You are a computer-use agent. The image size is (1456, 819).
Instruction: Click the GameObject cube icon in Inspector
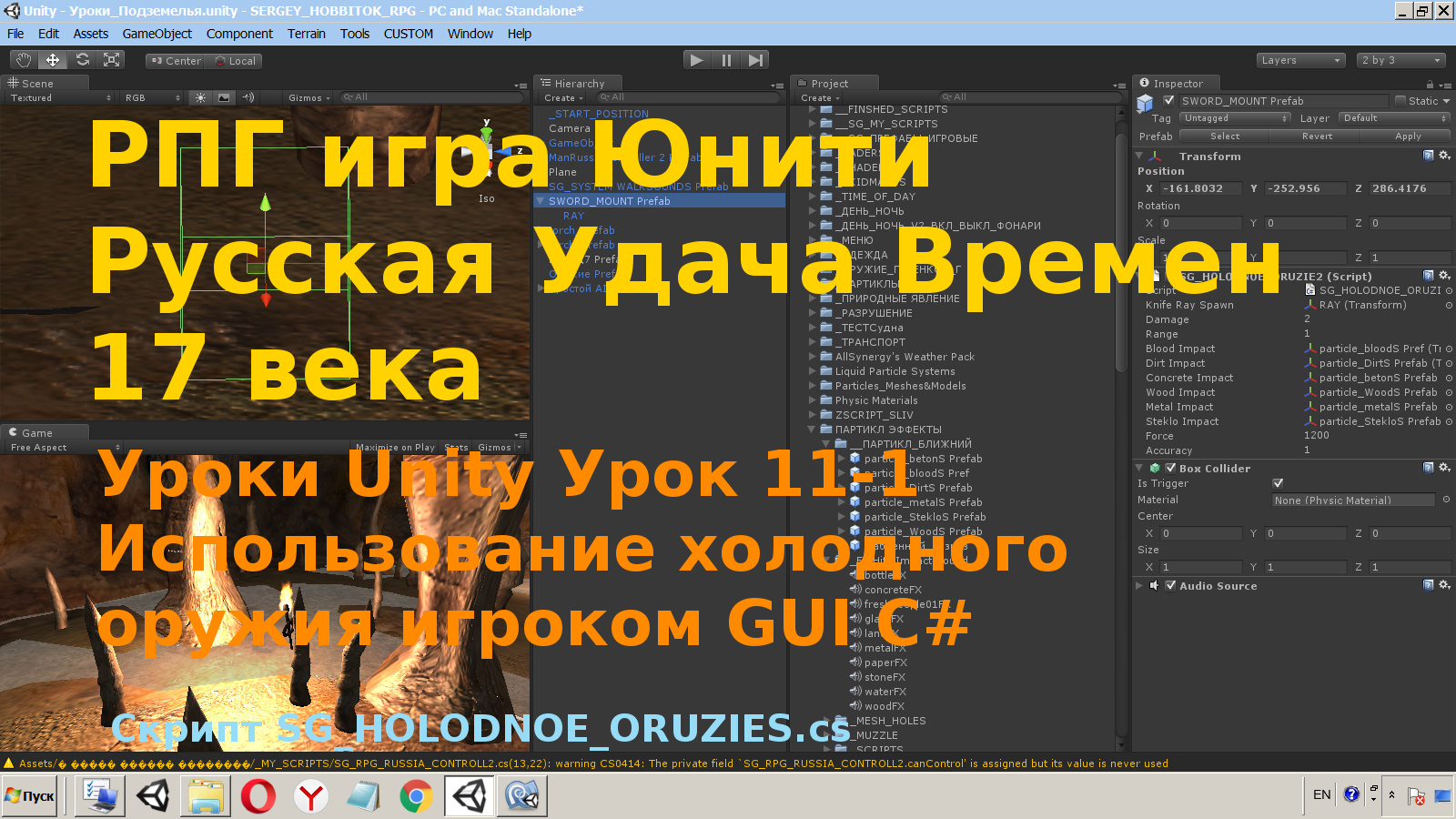[x=1145, y=103]
